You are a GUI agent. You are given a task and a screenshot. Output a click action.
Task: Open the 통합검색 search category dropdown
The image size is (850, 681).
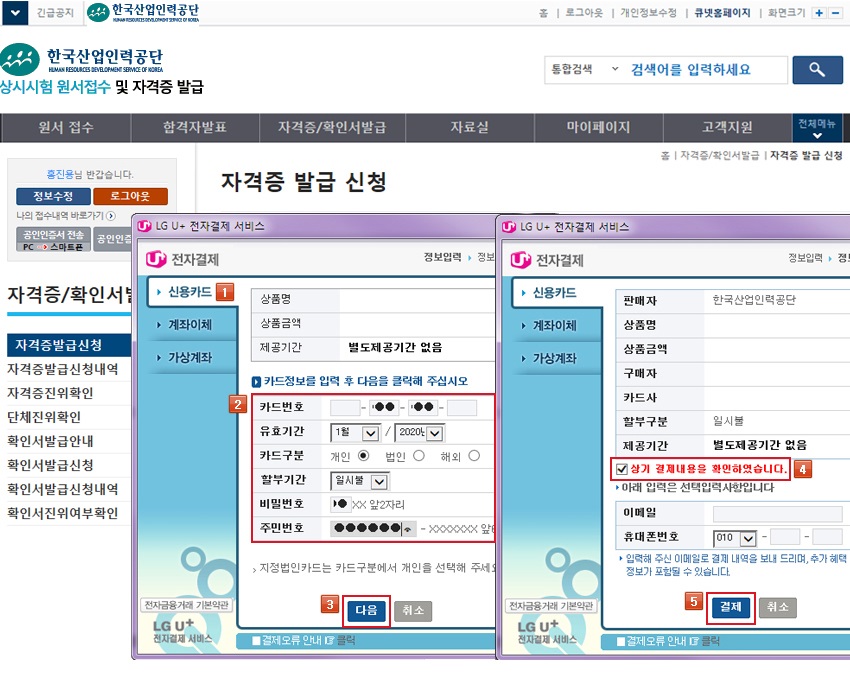[x=584, y=69]
